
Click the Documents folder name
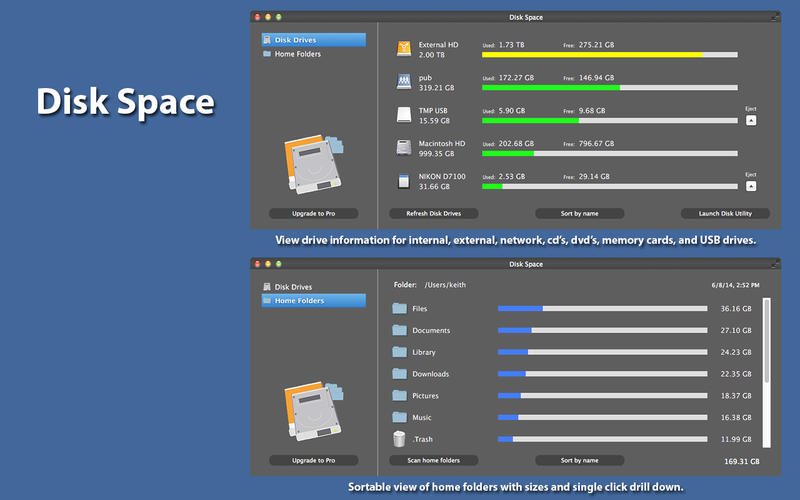tap(431, 331)
